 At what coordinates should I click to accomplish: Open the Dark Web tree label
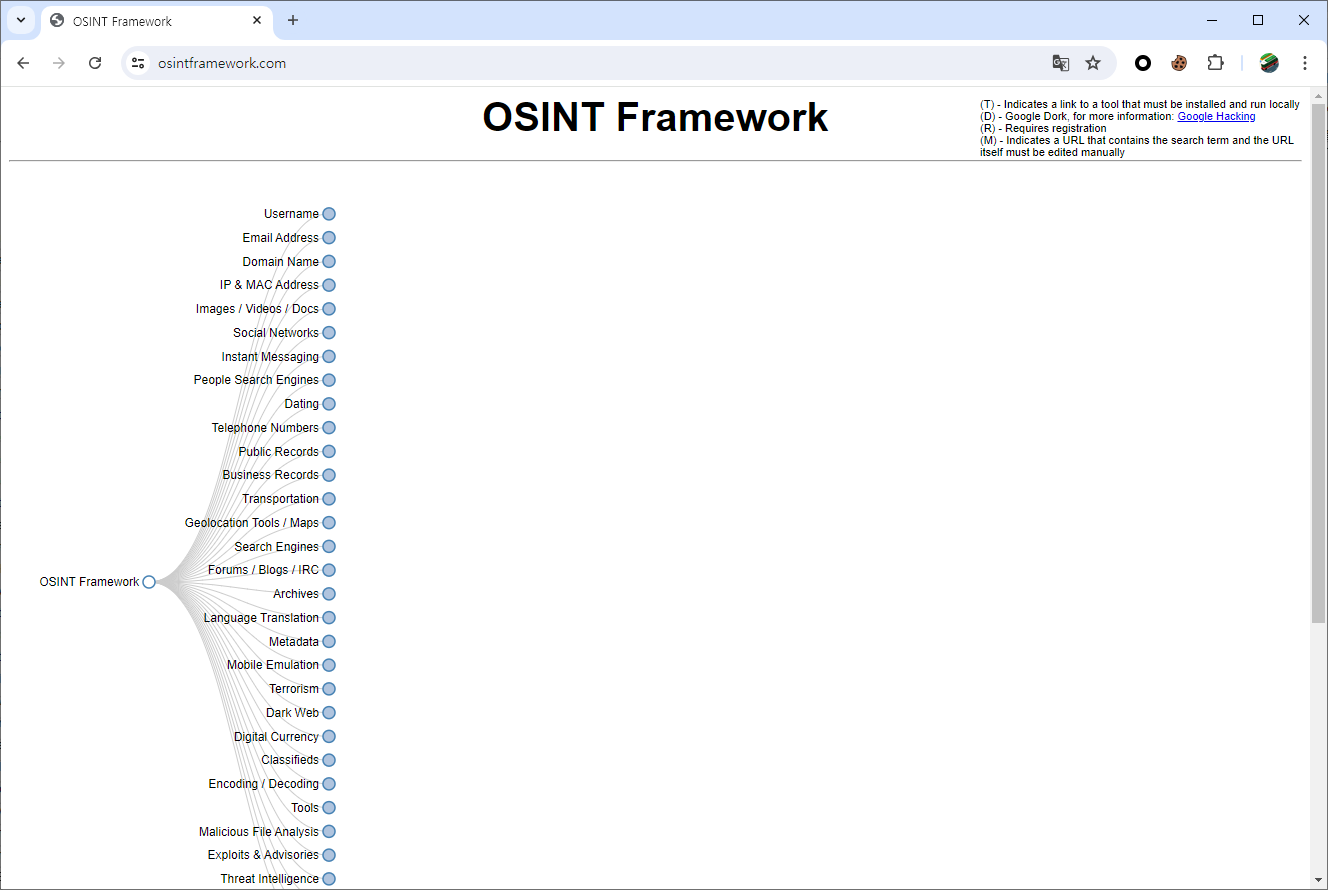(292, 713)
